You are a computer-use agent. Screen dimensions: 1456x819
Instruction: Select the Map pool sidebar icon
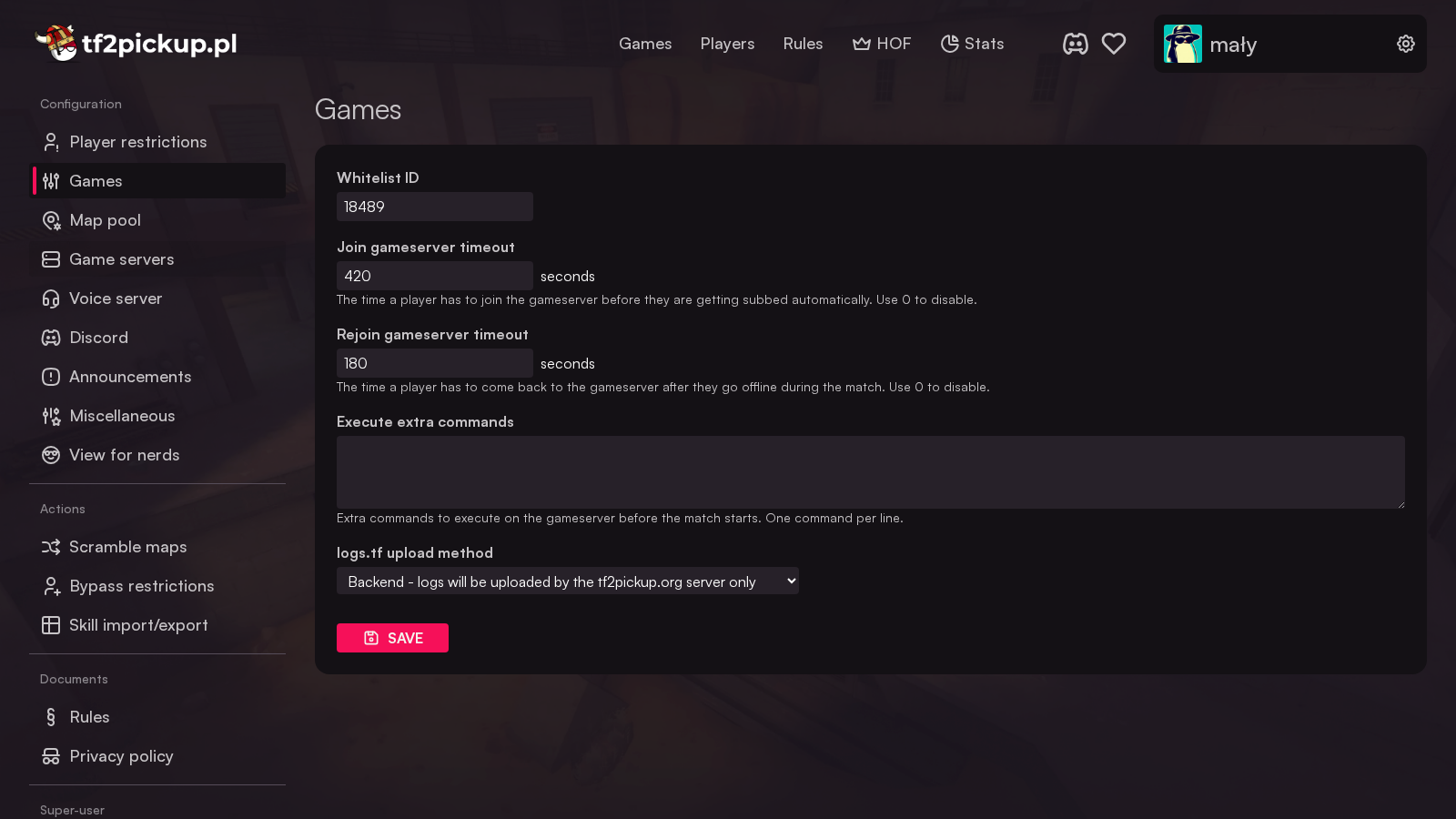pyautogui.click(x=51, y=220)
